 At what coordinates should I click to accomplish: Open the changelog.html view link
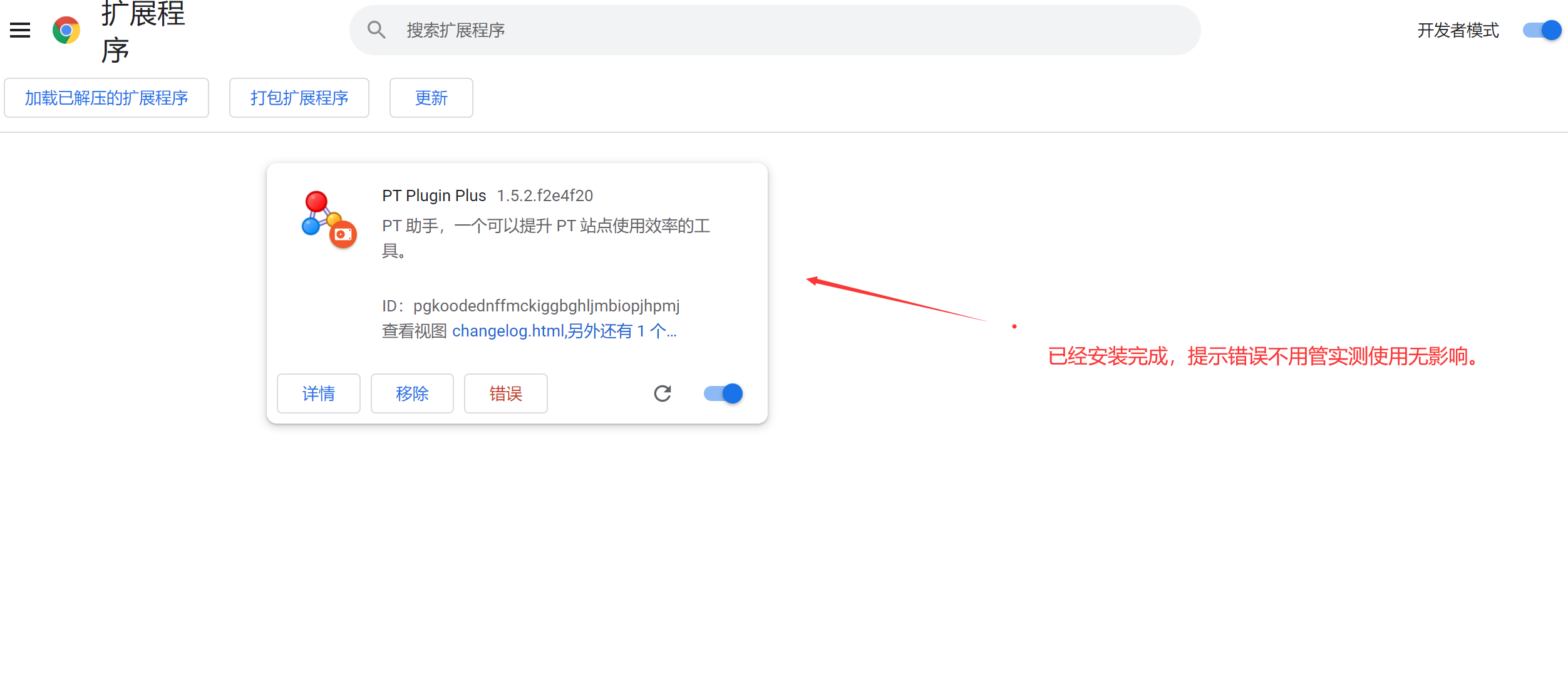(564, 331)
